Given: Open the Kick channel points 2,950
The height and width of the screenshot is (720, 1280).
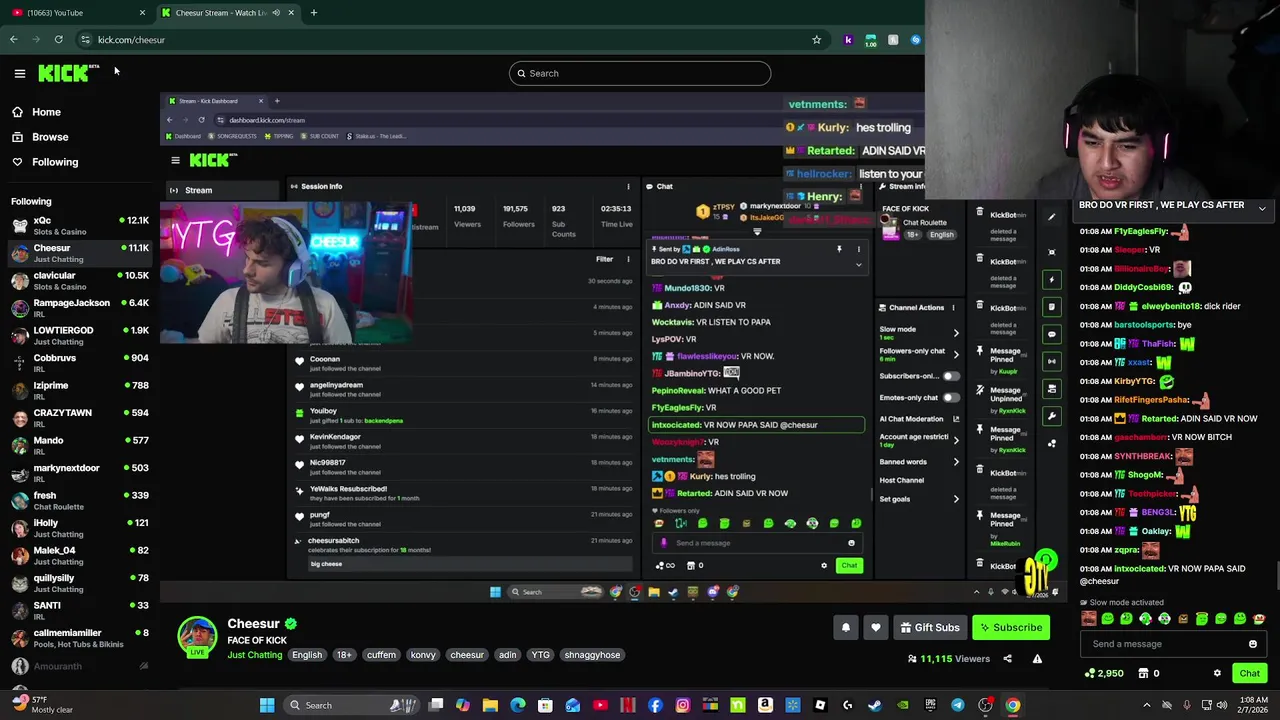Looking at the screenshot, I should [1105, 673].
